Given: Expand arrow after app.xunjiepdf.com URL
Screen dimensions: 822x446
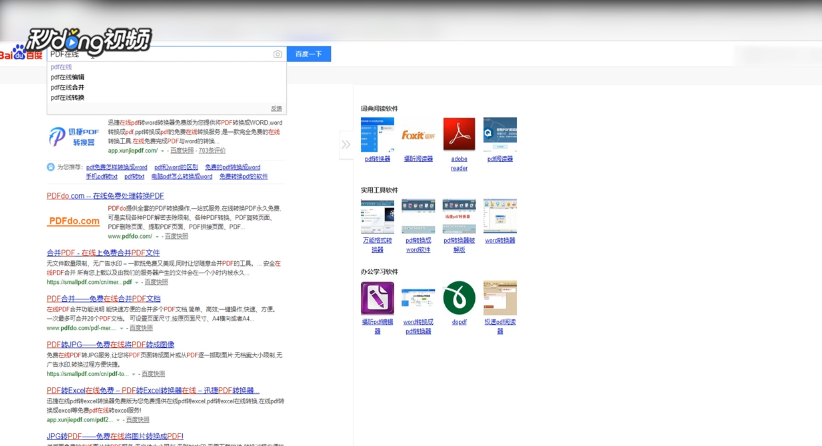Looking at the screenshot, I should (x=163, y=151).
